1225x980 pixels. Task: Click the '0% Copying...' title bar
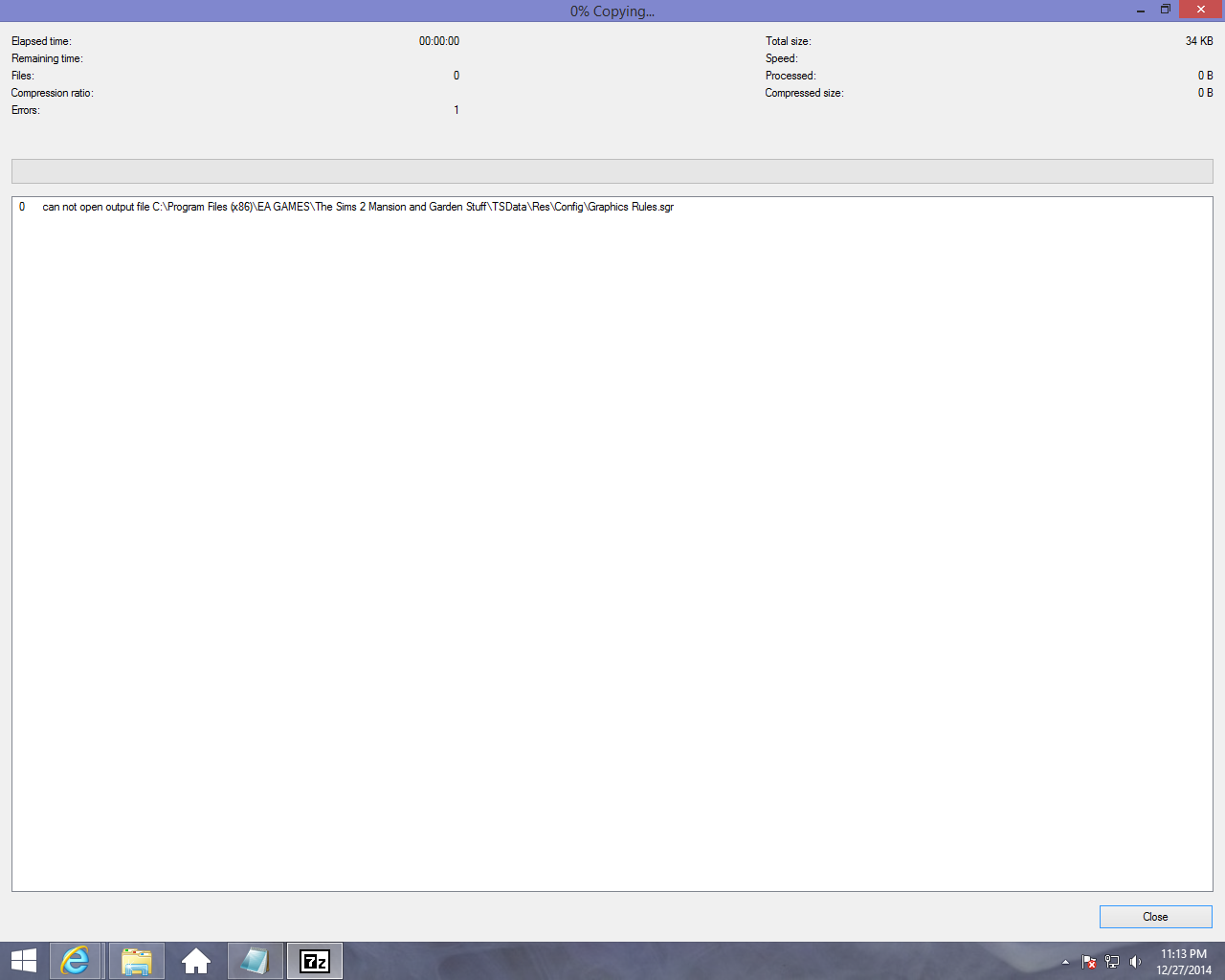pyautogui.click(x=612, y=11)
